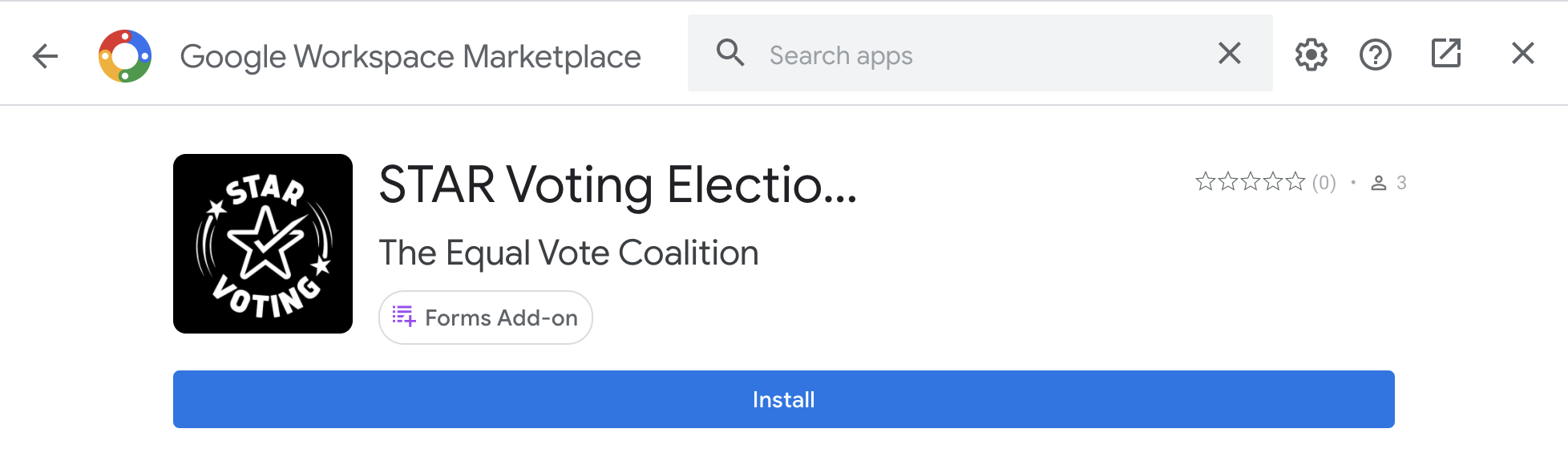Open the Google Workspace Marketplace title link
Viewport: 1568px width, 449px height.
[410, 56]
